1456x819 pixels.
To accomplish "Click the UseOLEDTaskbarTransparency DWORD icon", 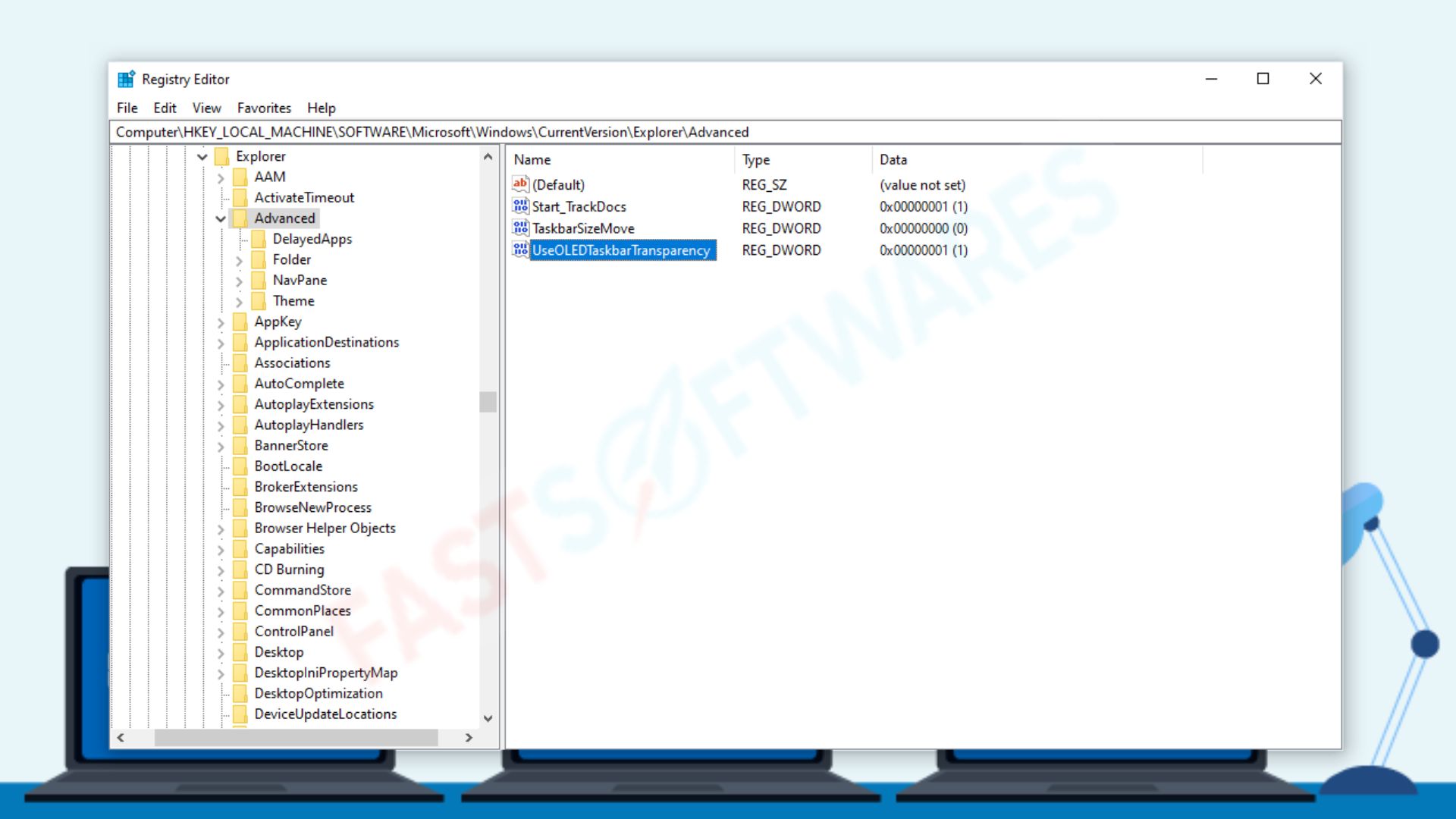I will click(520, 249).
